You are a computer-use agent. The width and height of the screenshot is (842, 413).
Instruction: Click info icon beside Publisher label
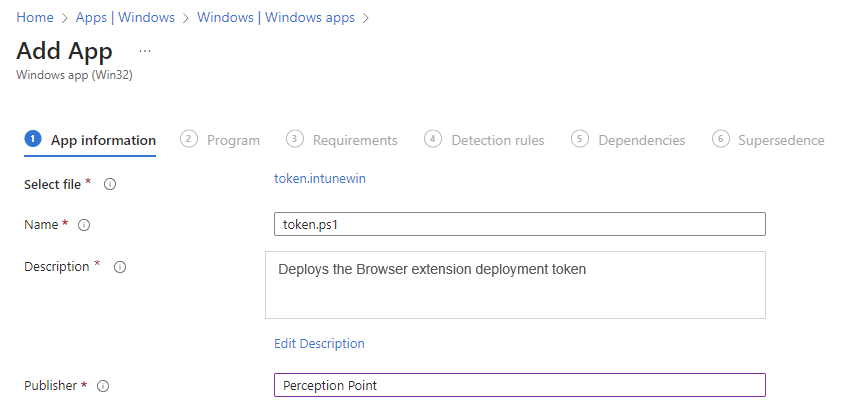[102, 386]
